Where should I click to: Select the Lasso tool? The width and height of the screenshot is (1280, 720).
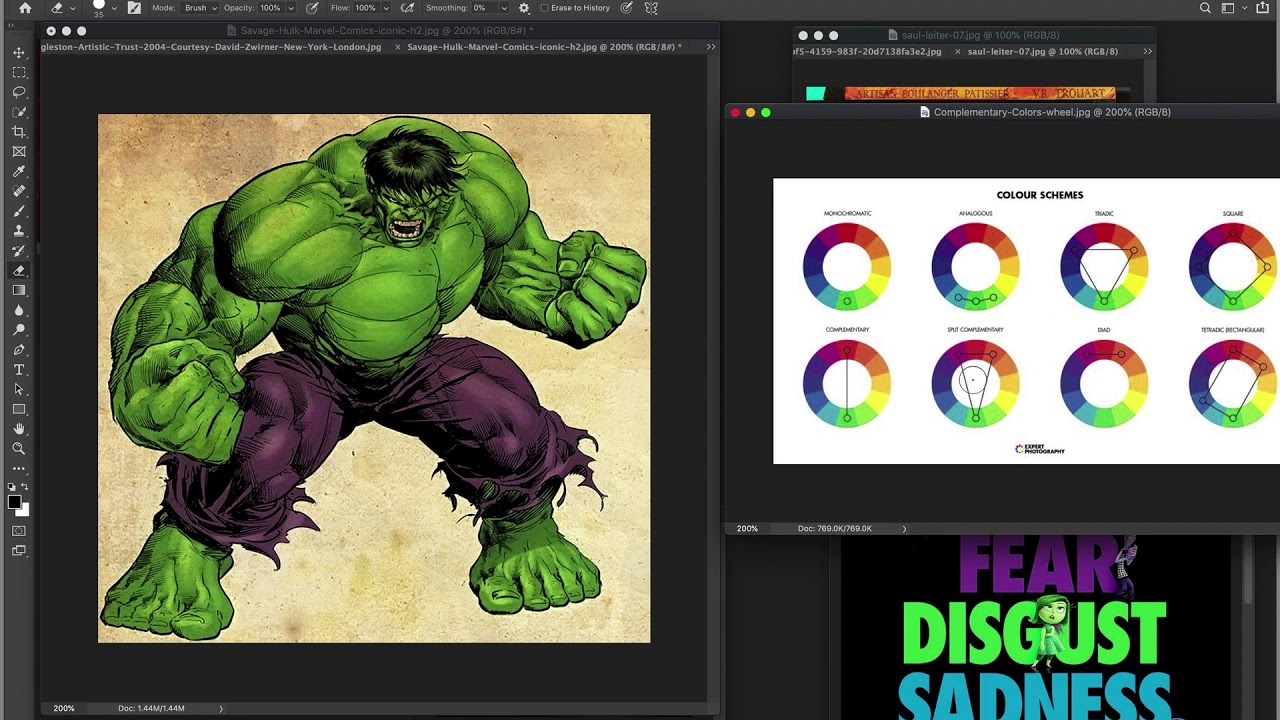tap(19, 92)
